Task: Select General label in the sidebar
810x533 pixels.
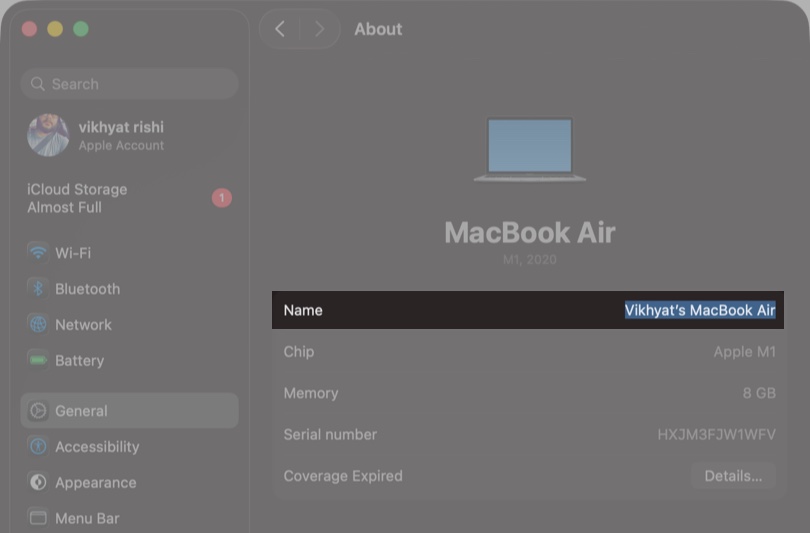Action: (81, 411)
